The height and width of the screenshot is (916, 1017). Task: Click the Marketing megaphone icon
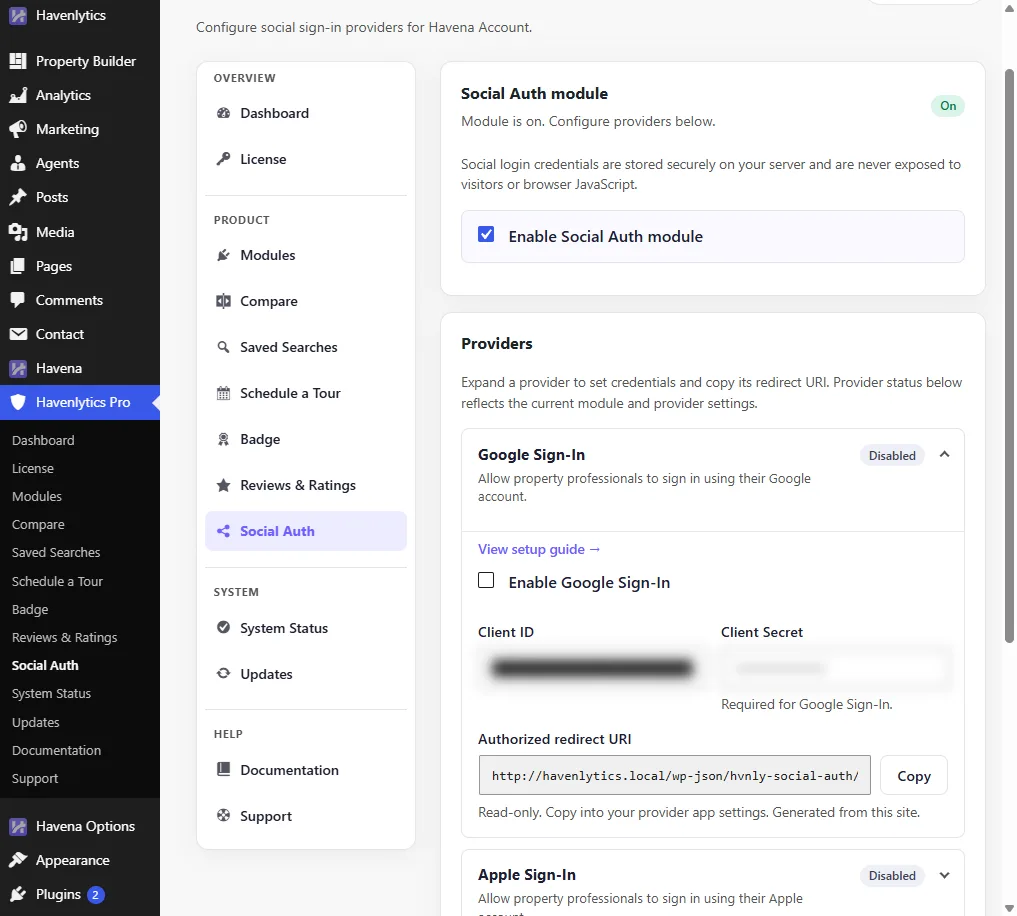tap(18, 129)
